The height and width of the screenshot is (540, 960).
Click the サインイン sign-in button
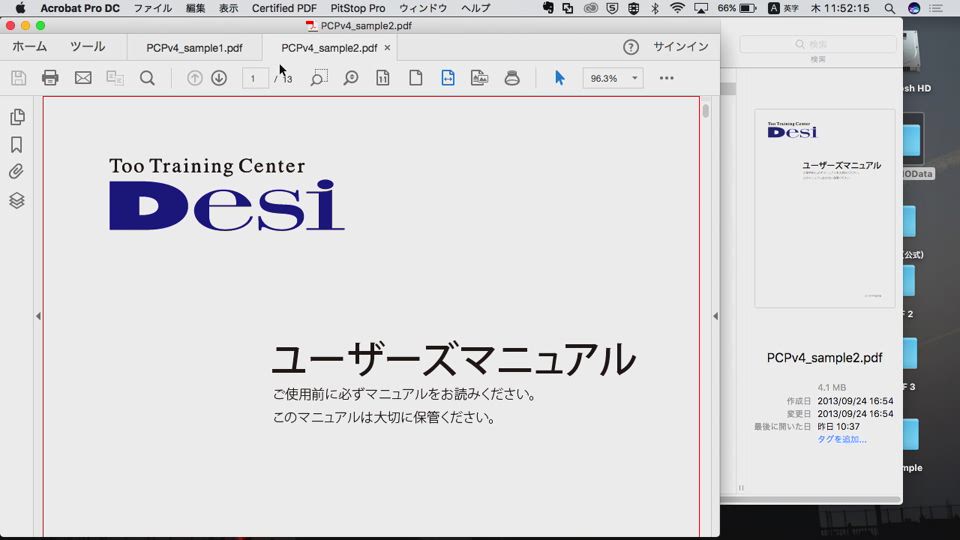[681, 47]
